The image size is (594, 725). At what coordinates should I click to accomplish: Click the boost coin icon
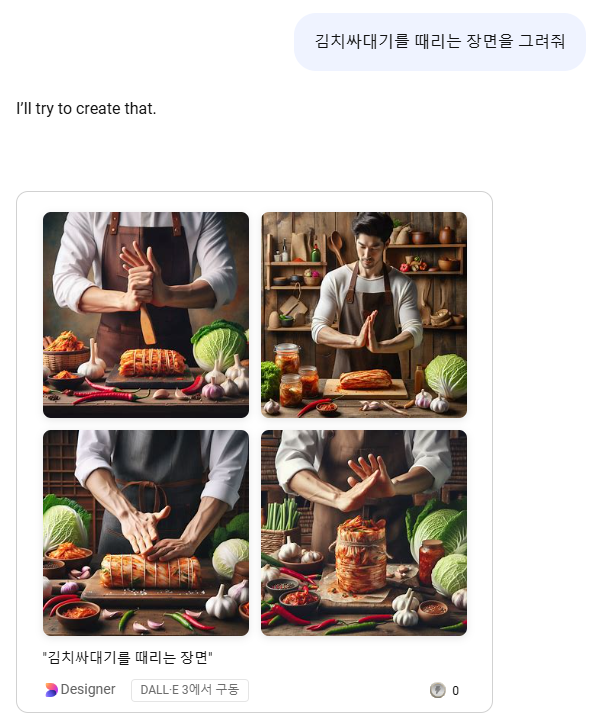point(437,690)
